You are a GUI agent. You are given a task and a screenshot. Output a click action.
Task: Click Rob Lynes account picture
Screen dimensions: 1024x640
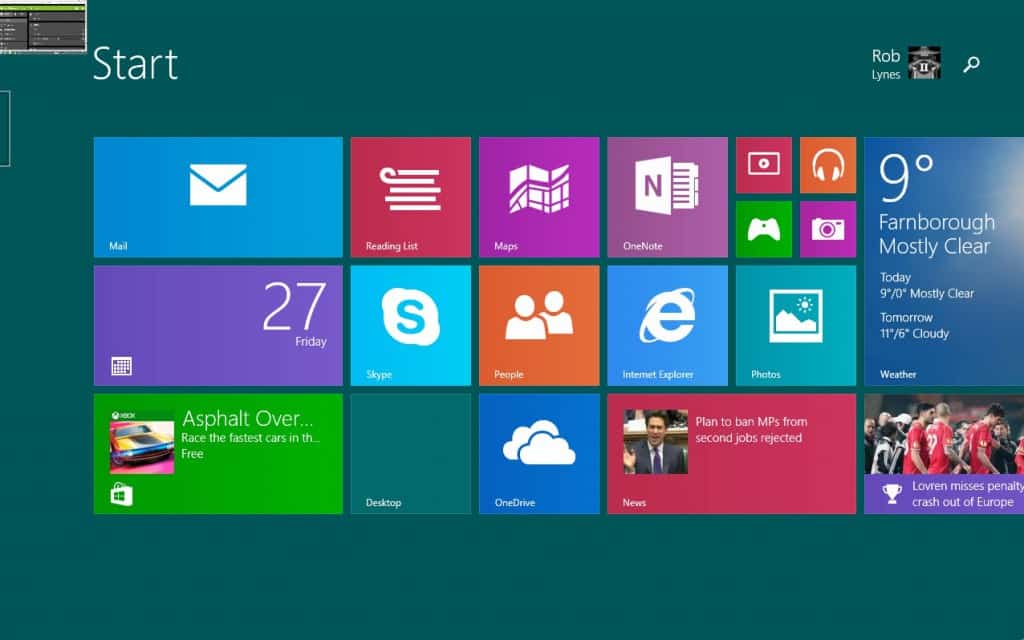(924, 63)
